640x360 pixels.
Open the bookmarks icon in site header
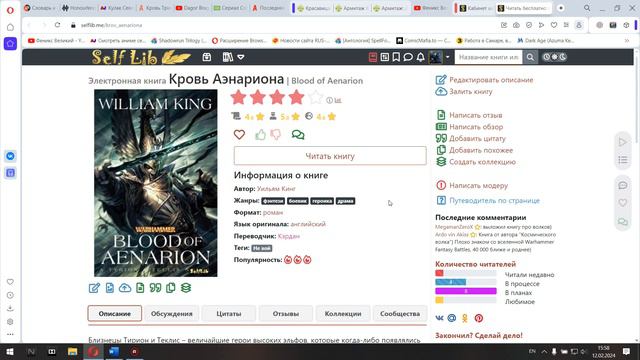(x=396, y=57)
